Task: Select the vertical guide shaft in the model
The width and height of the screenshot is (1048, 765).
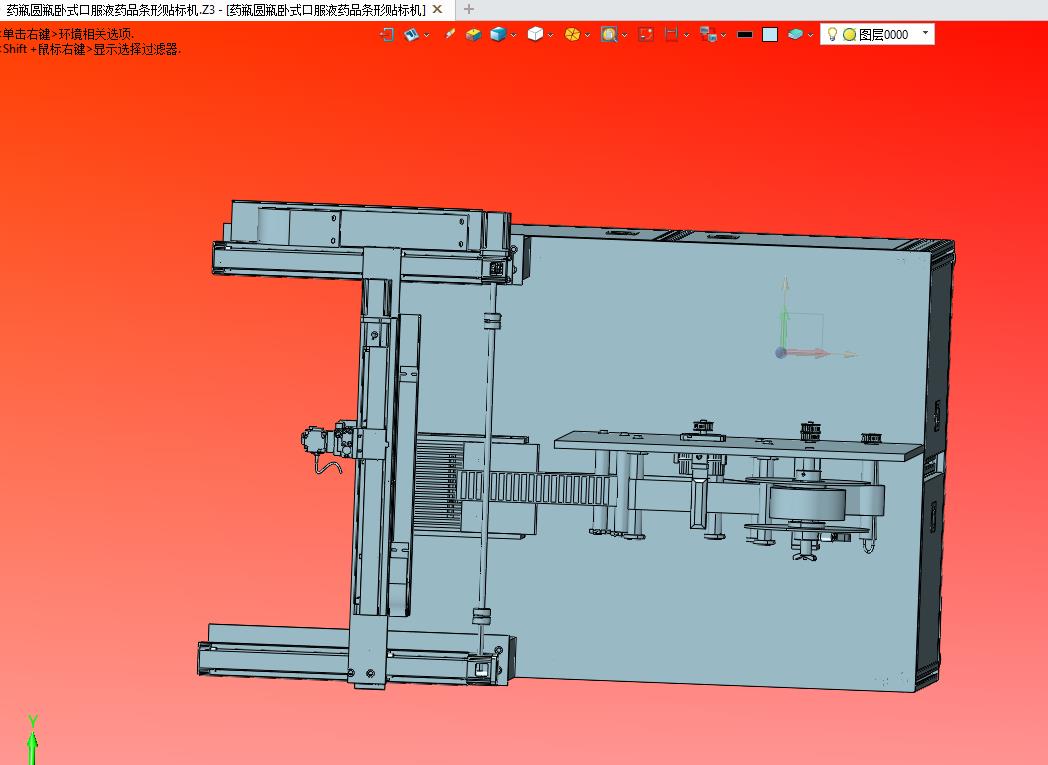Action: point(487,461)
